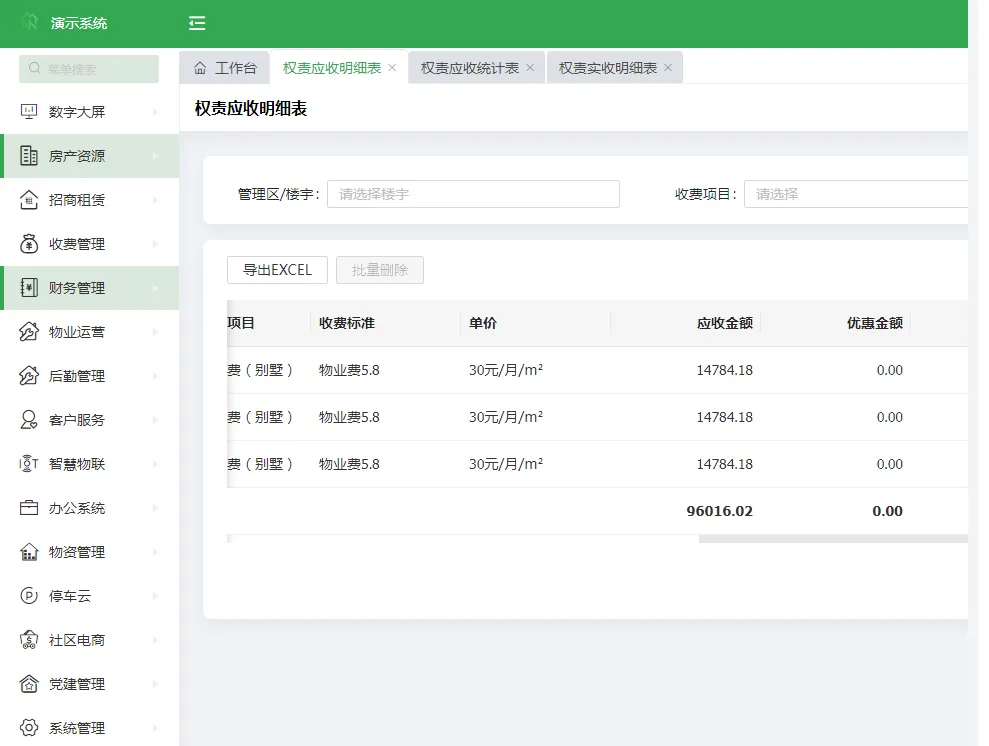Click the home icon in 工作台 tab
The width and height of the screenshot is (989, 746).
coord(200,68)
